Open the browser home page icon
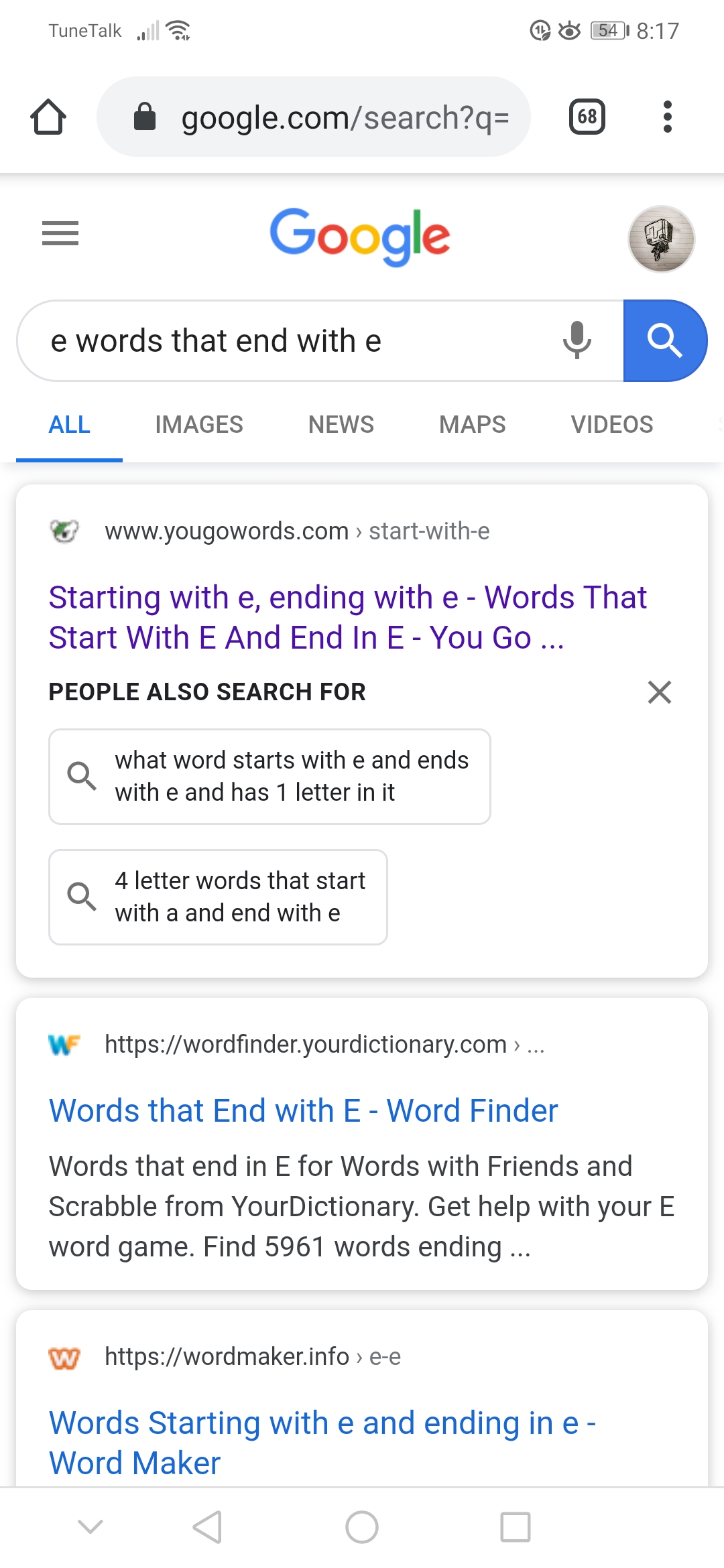This screenshot has width=724, height=1568. (x=48, y=117)
